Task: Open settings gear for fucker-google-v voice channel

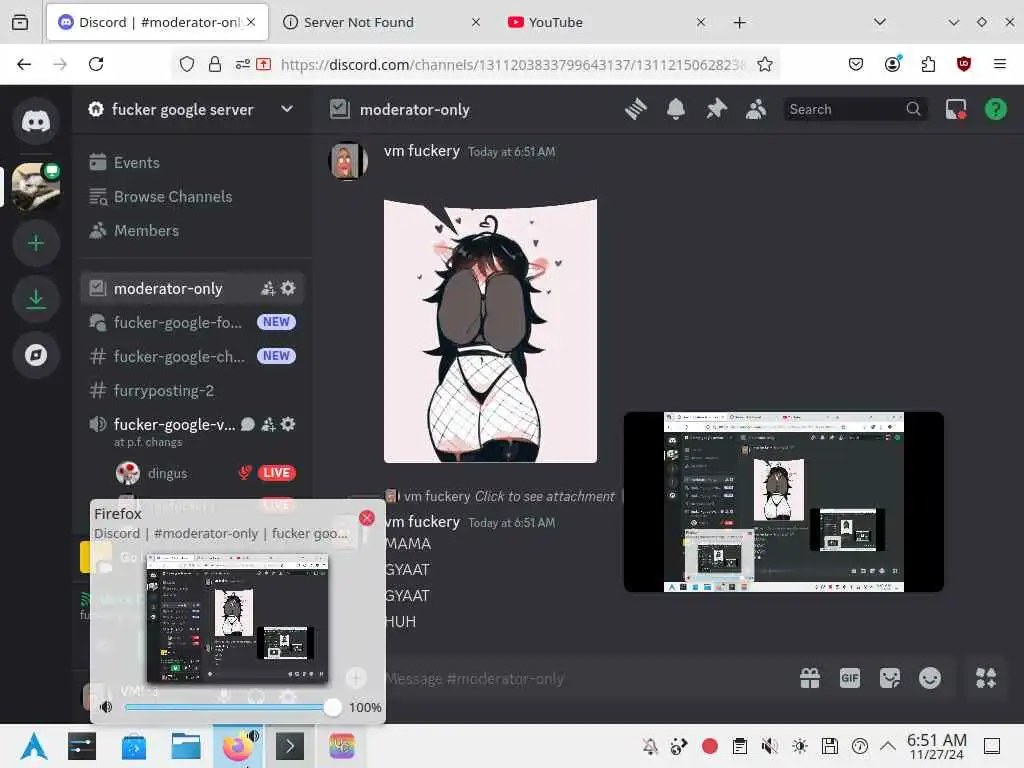Action: (x=288, y=424)
